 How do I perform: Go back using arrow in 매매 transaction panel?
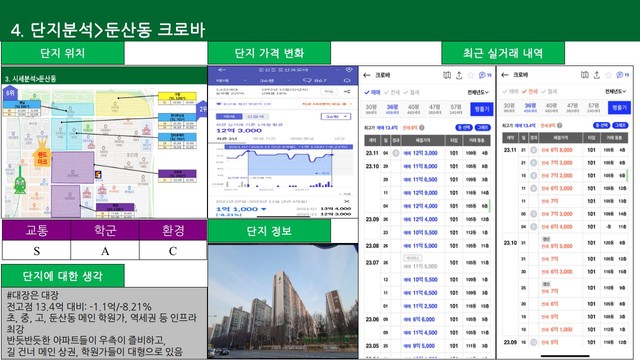click(x=367, y=75)
